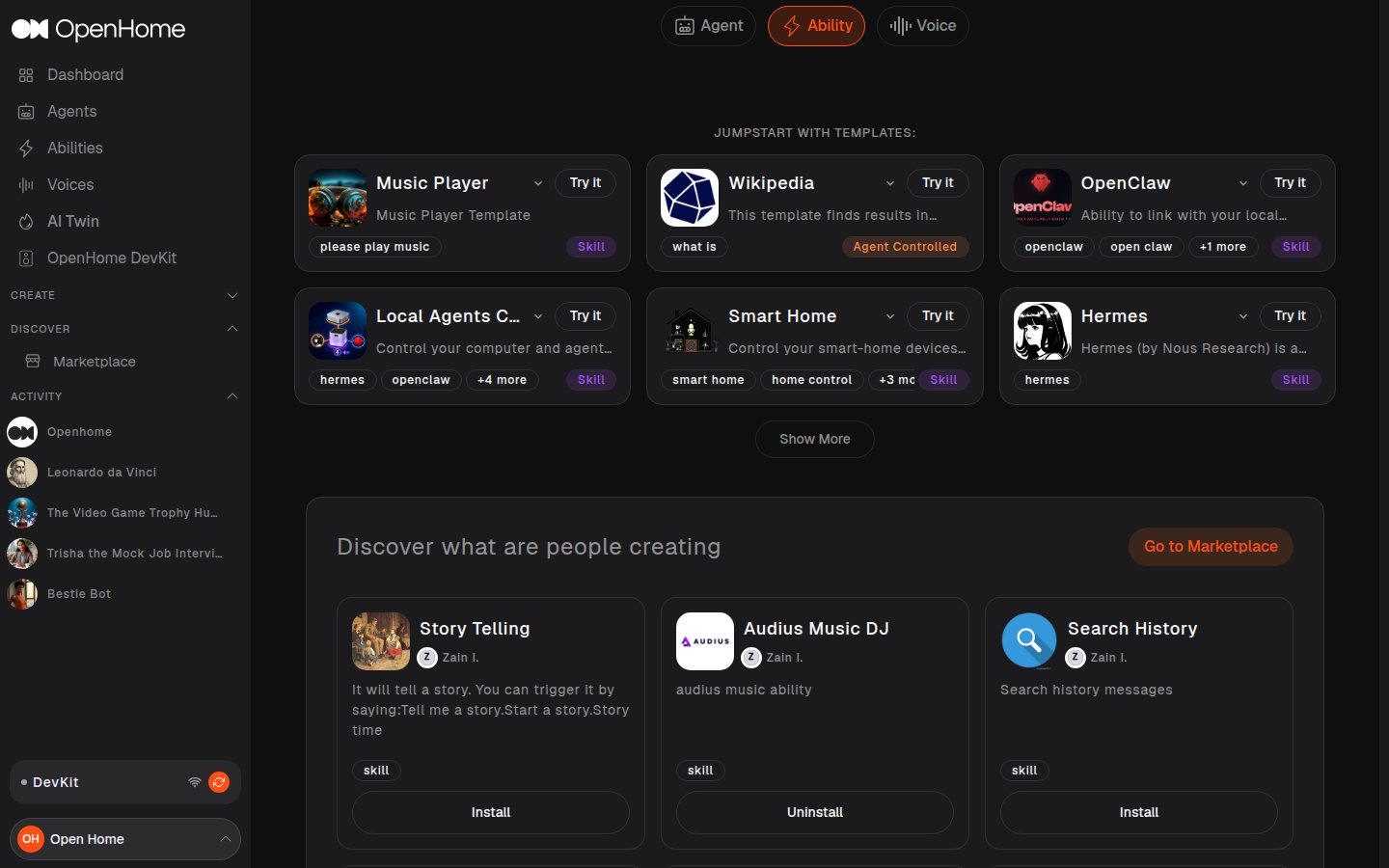Click Go to Marketplace button
The width and height of the screenshot is (1389, 868).
point(1211,547)
